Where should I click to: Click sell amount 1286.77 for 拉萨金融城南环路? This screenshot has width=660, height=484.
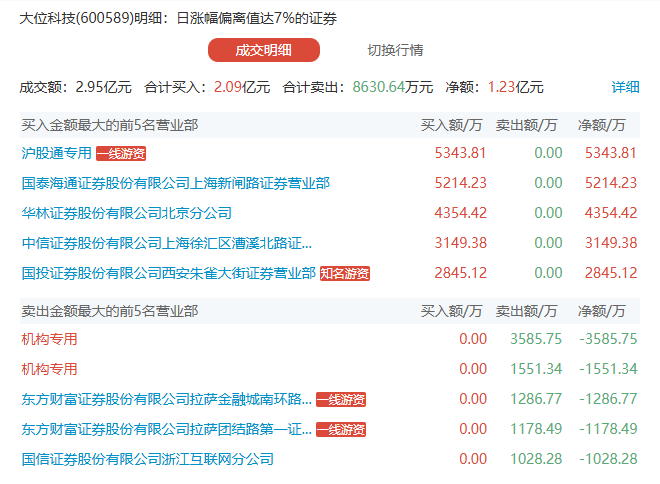536,399
